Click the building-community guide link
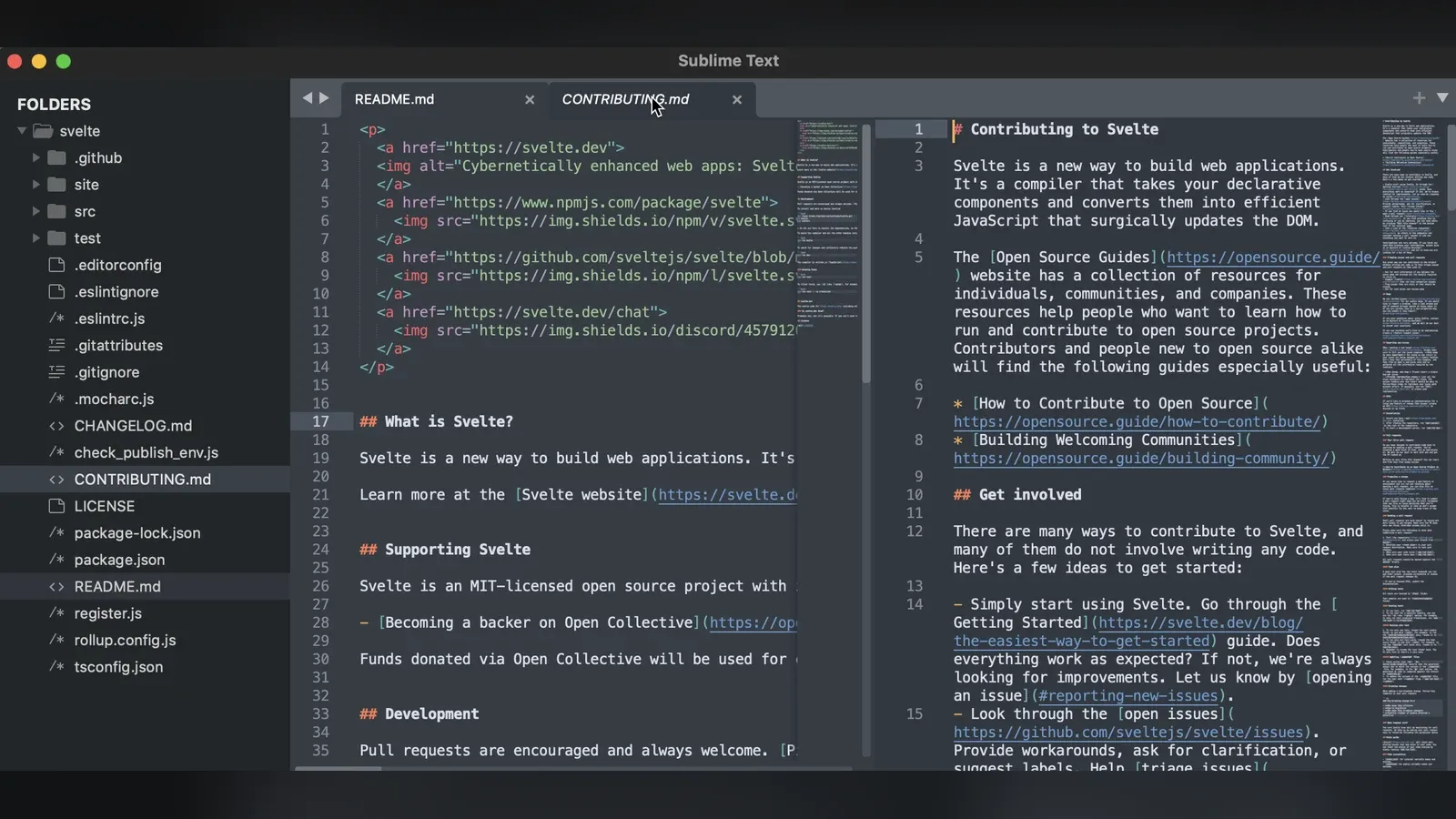Image resolution: width=1456 pixels, height=819 pixels. tap(1141, 458)
